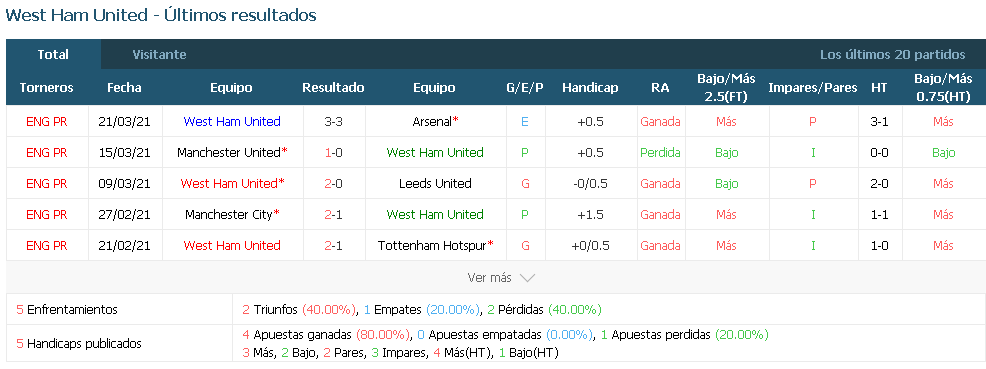This screenshot has height=369, width=986.
Task: Select the Total tab
Action: (x=53, y=55)
